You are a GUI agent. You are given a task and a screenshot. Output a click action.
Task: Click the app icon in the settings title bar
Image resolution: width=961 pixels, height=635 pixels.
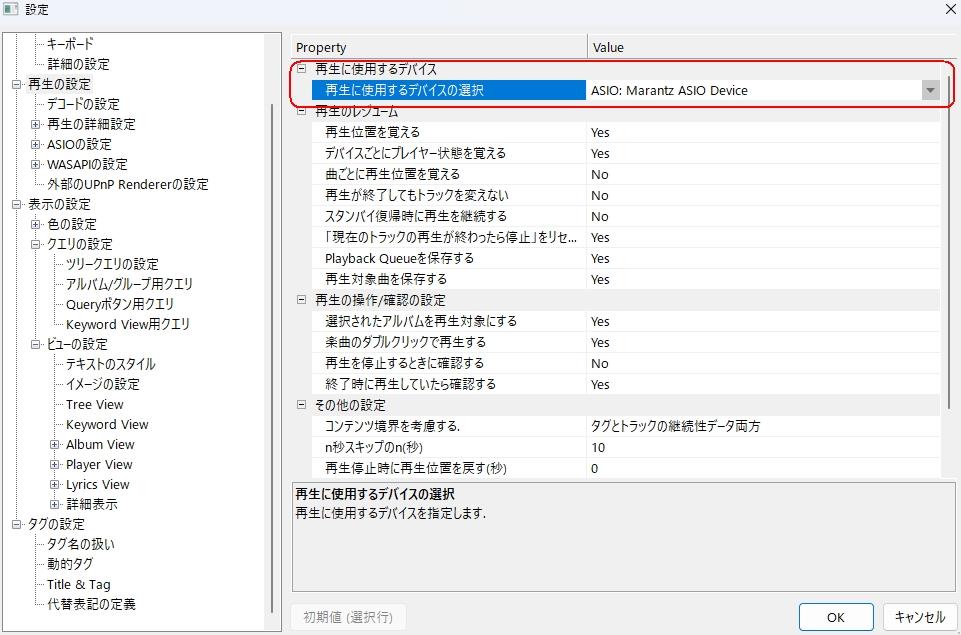[x=10, y=9]
